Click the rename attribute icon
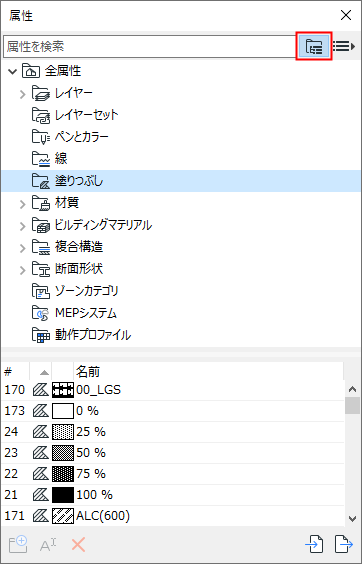The width and height of the screenshot is (362, 564). 47,545
